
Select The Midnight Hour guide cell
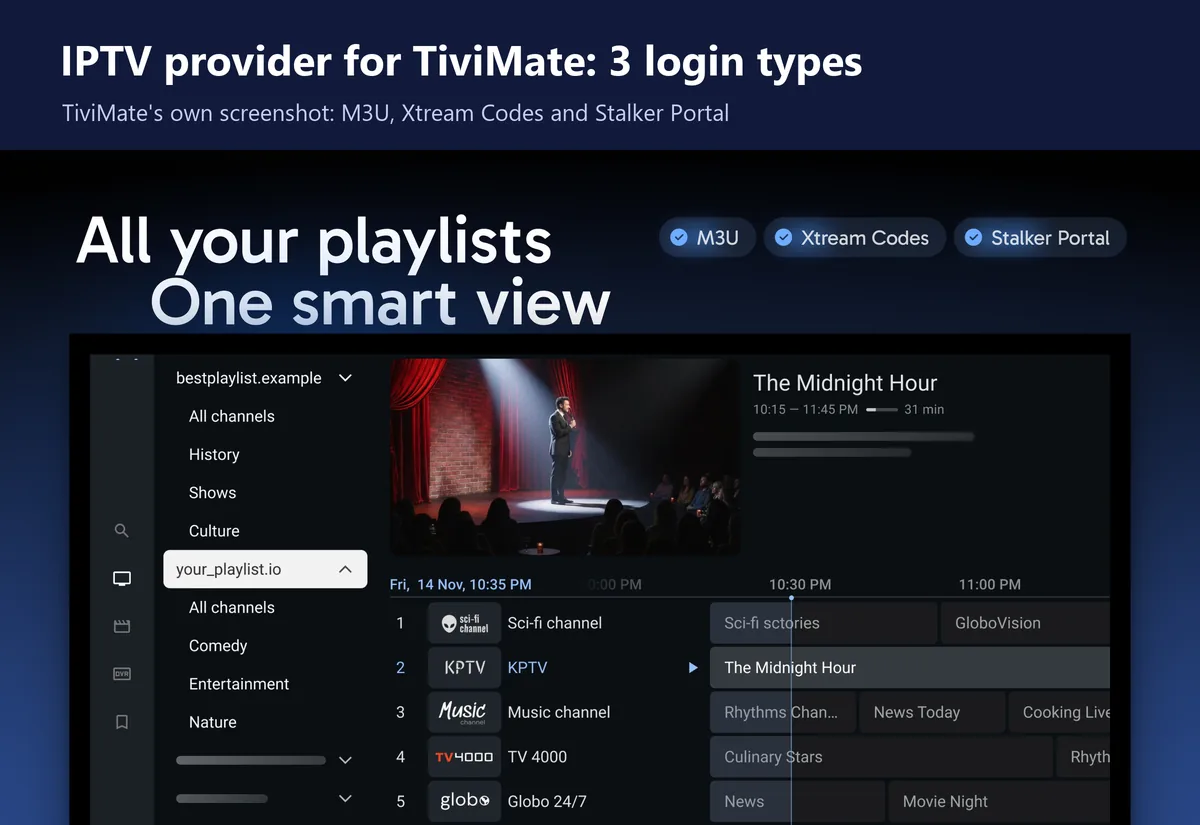point(910,668)
